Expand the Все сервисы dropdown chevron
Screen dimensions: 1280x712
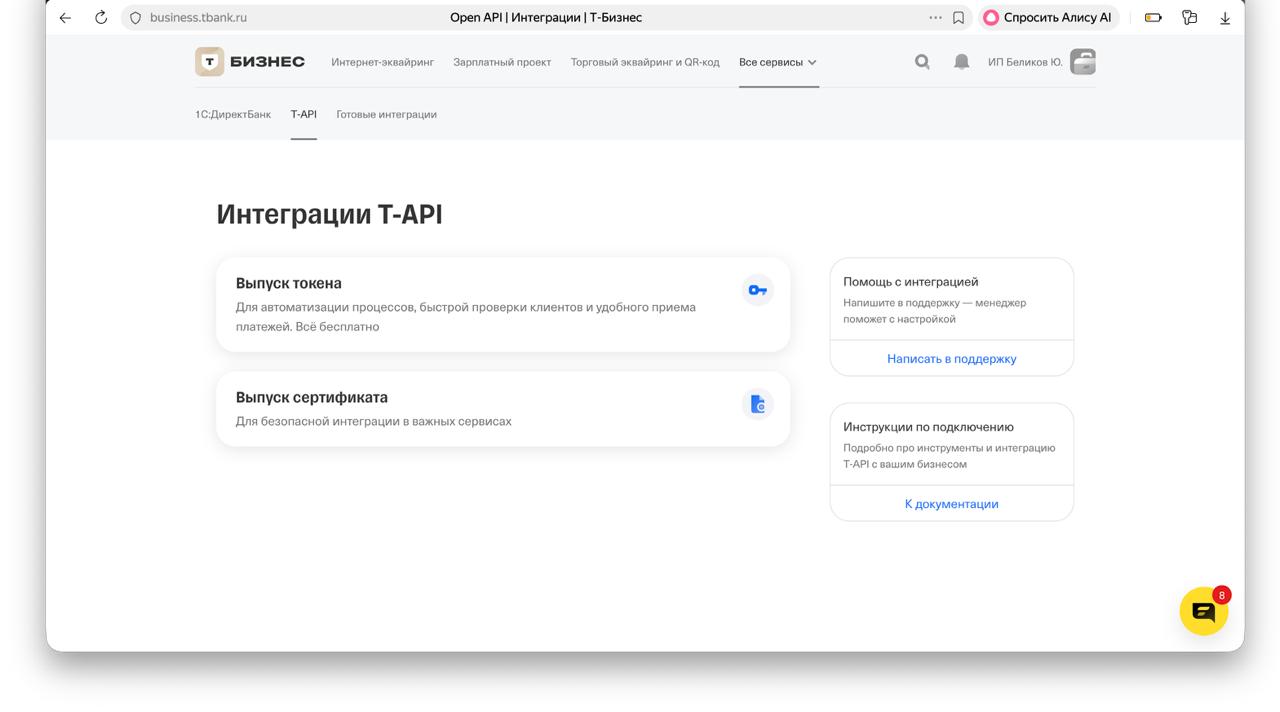pyautogui.click(x=812, y=62)
